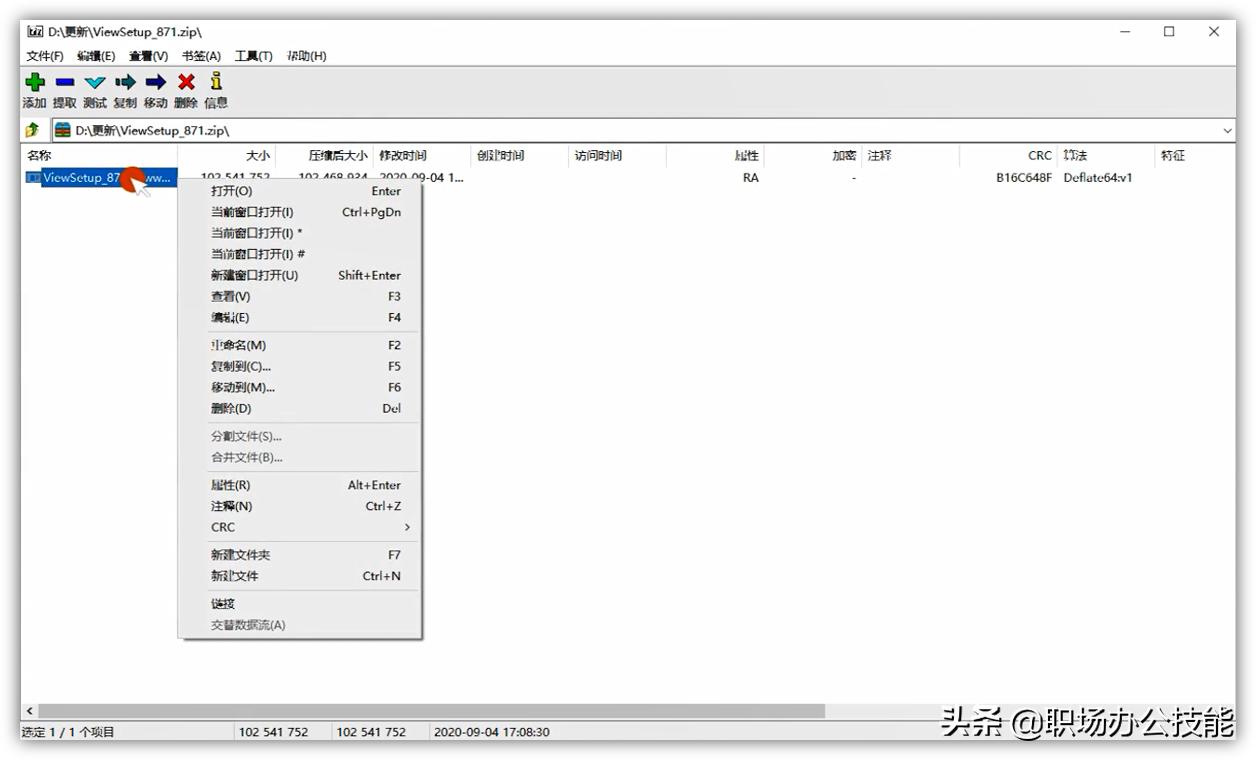Viewport: 1256px width, 760px height.
Task: Open the address bar path dropdown
Action: (x=1228, y=129)
